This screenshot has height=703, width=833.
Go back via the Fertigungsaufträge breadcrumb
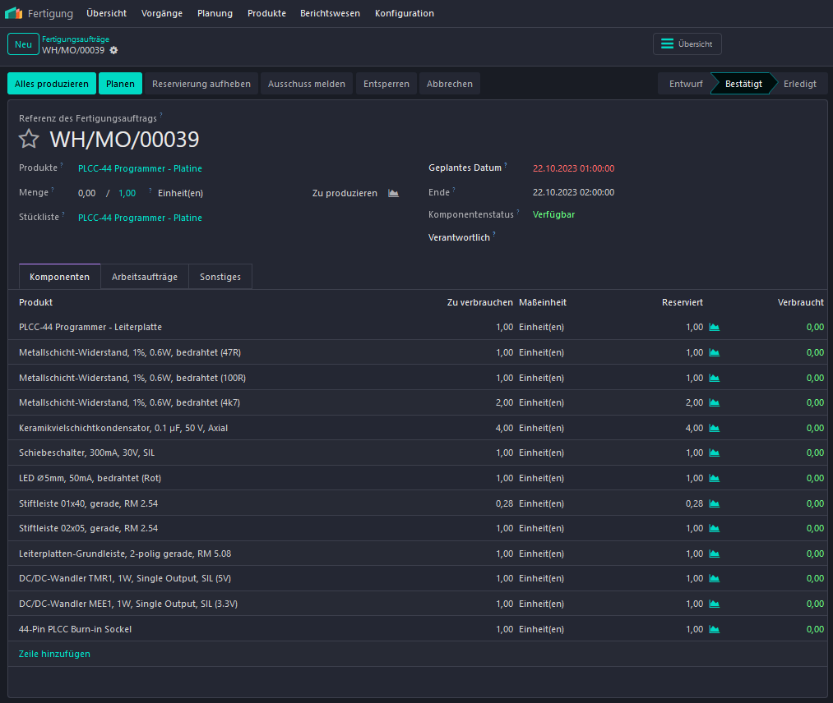[x=75, y=39]
